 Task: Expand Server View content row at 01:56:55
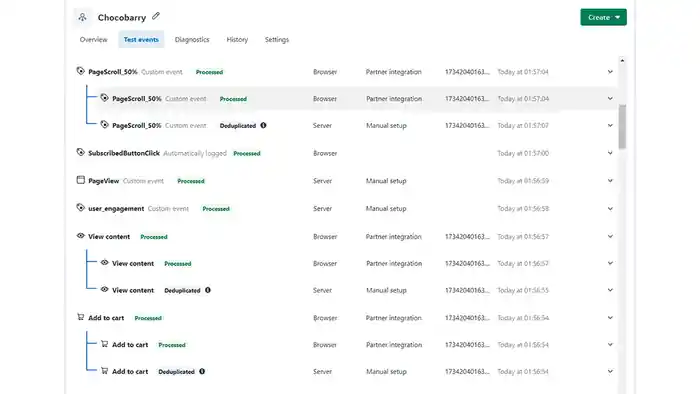[610, 290]
